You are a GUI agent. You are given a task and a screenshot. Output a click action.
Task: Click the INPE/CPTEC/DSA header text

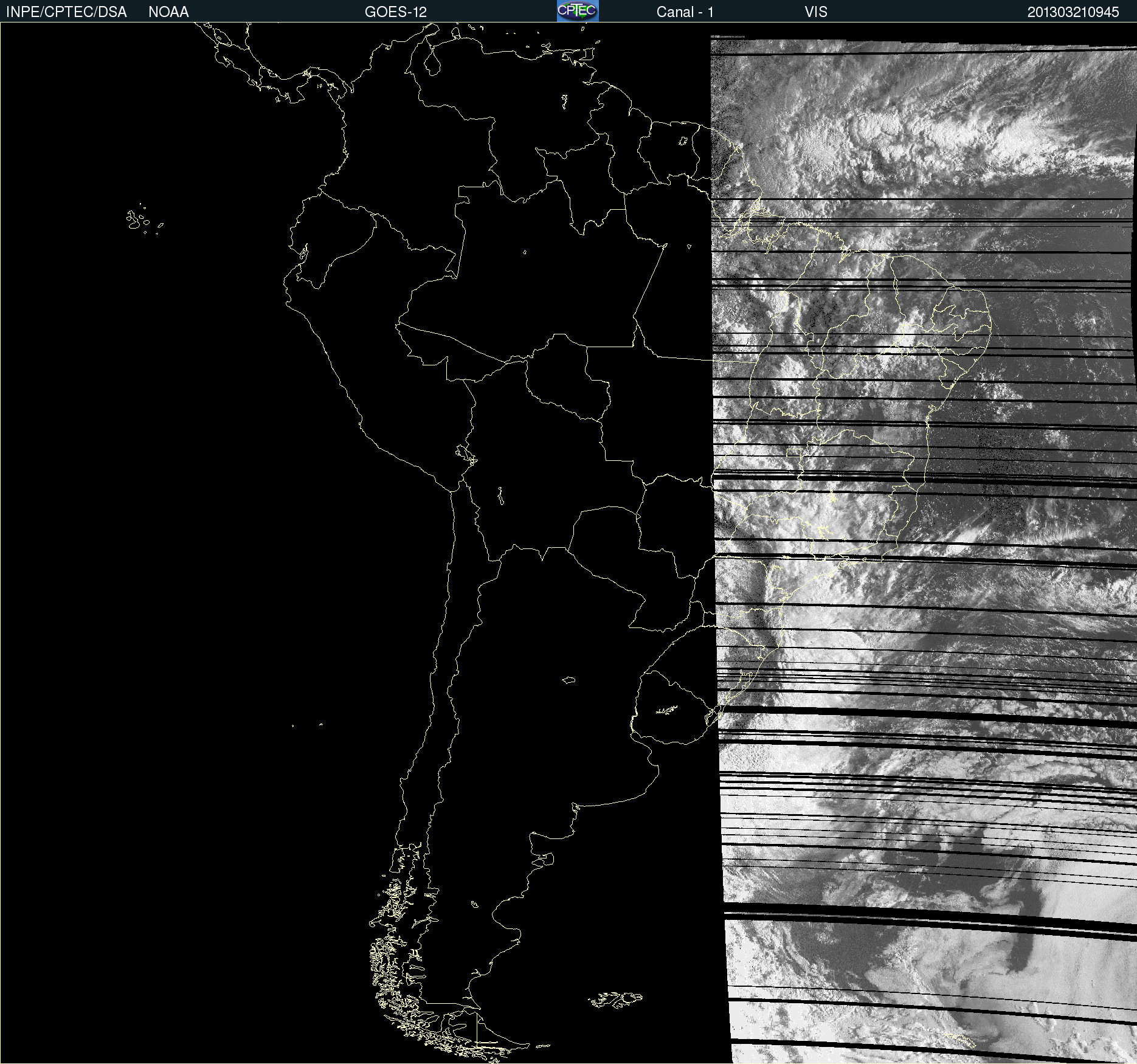[x=66, y=12]
